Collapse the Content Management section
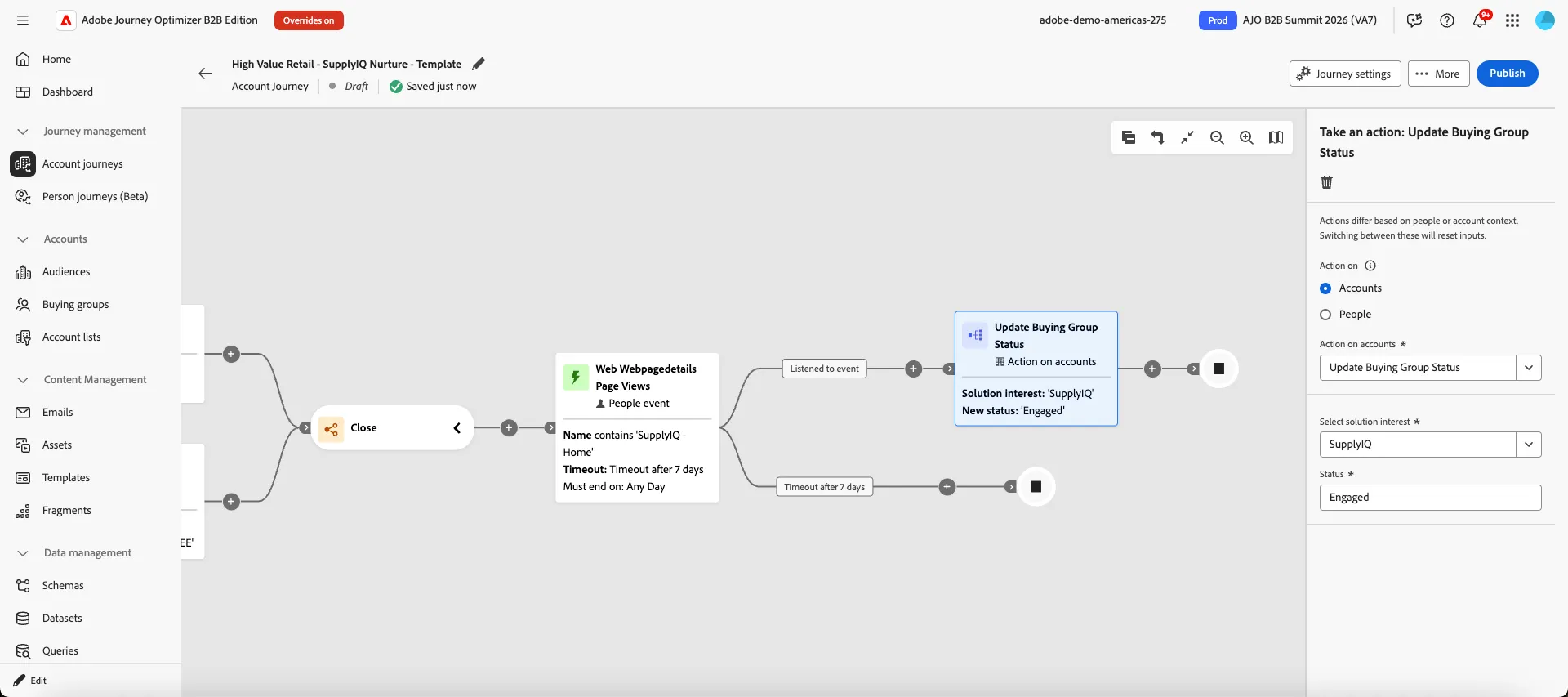Viewport: 1568px width, 697px height. click(23, 380)
